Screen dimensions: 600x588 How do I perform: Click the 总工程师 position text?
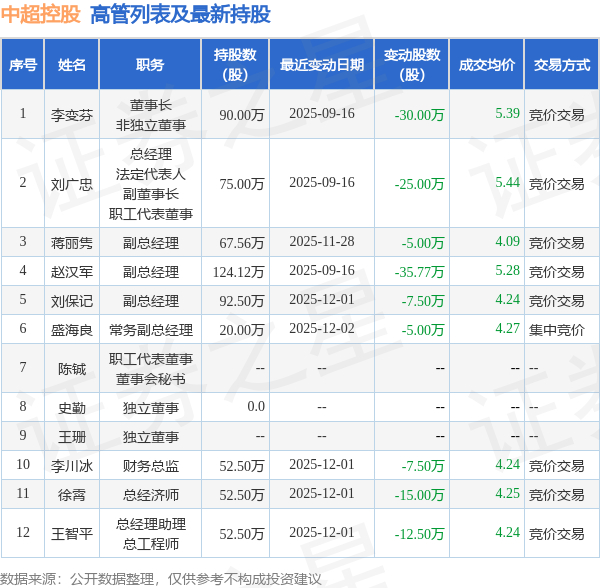click(x=150, y=544)
